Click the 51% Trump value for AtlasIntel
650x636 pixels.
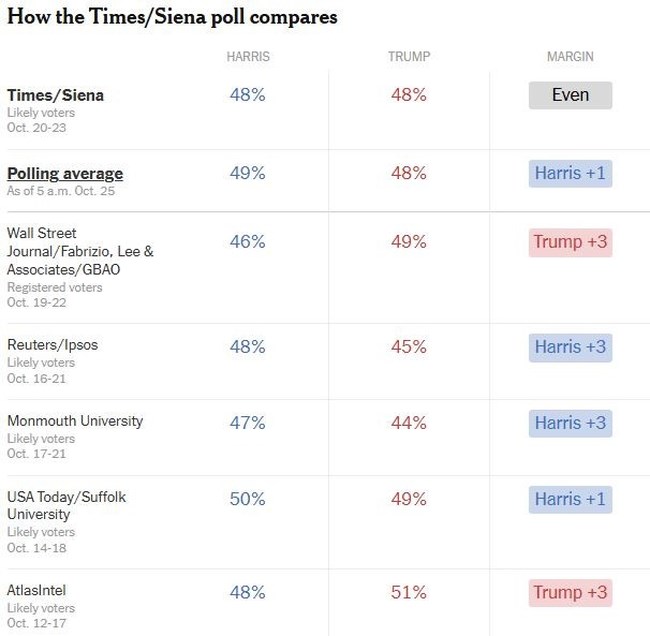point(408,593)
